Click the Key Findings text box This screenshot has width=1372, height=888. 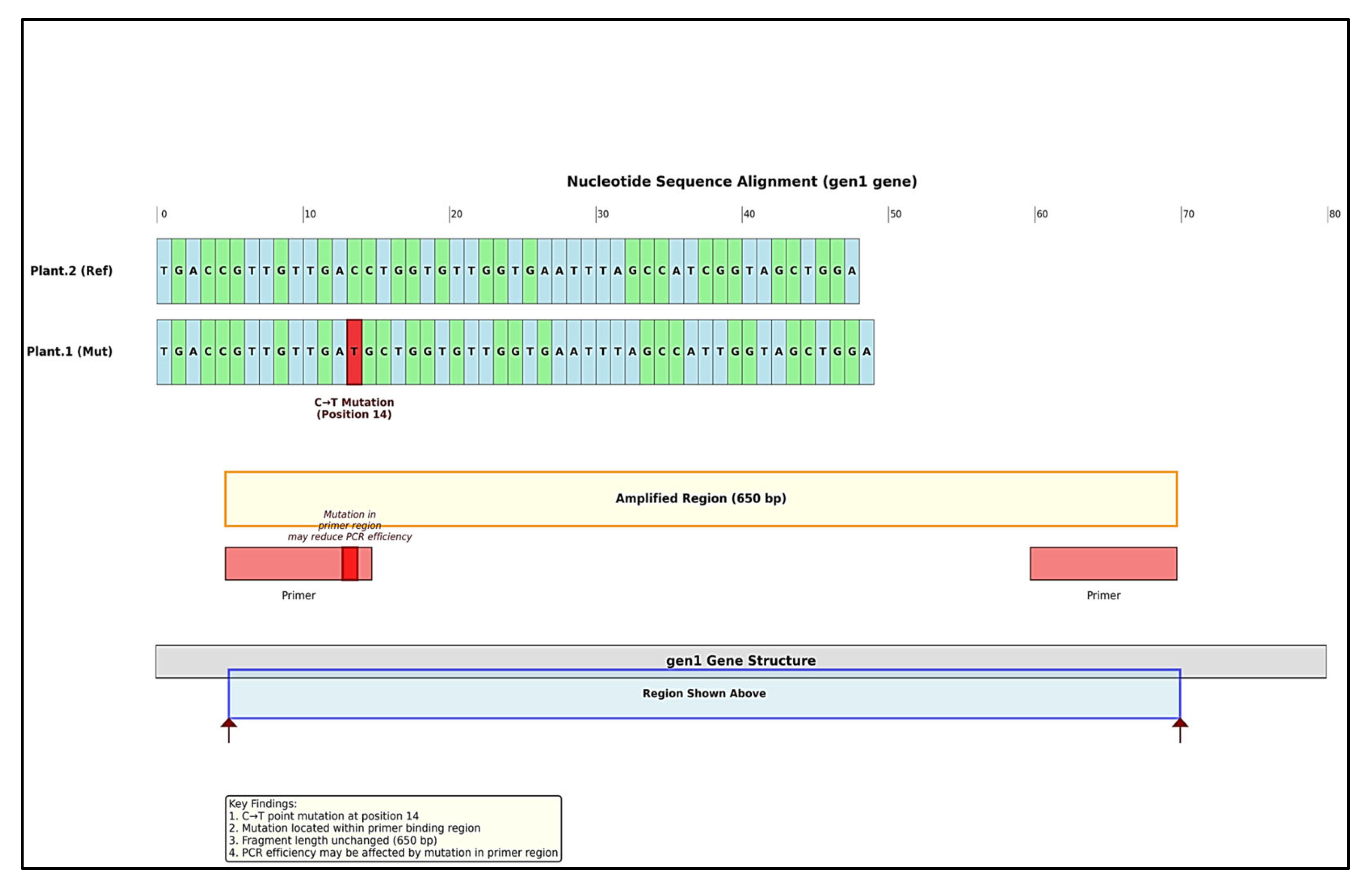(392, 828)
